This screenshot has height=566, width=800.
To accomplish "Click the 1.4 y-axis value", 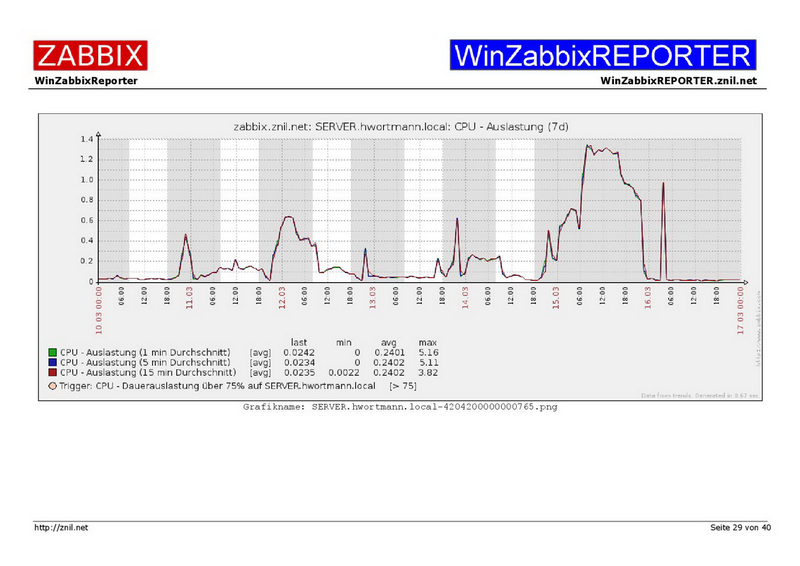I will [x=87, y=139].
